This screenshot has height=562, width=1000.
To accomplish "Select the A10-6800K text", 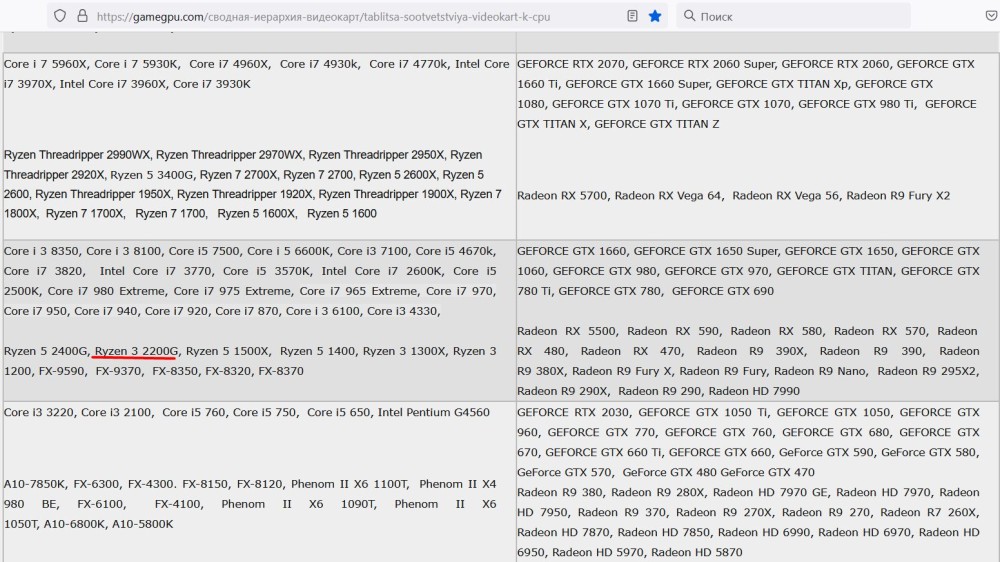I will (74, 524).
